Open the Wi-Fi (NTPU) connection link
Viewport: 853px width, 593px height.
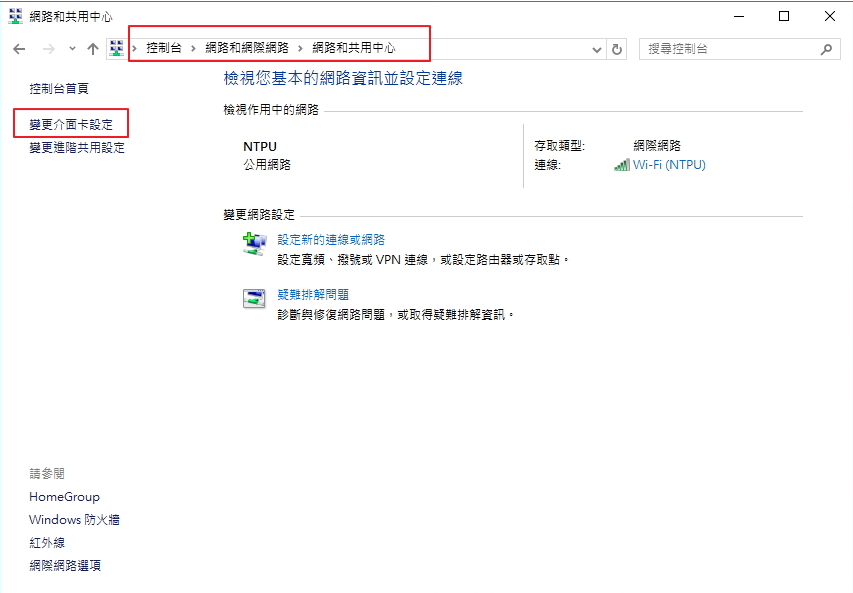669,164
